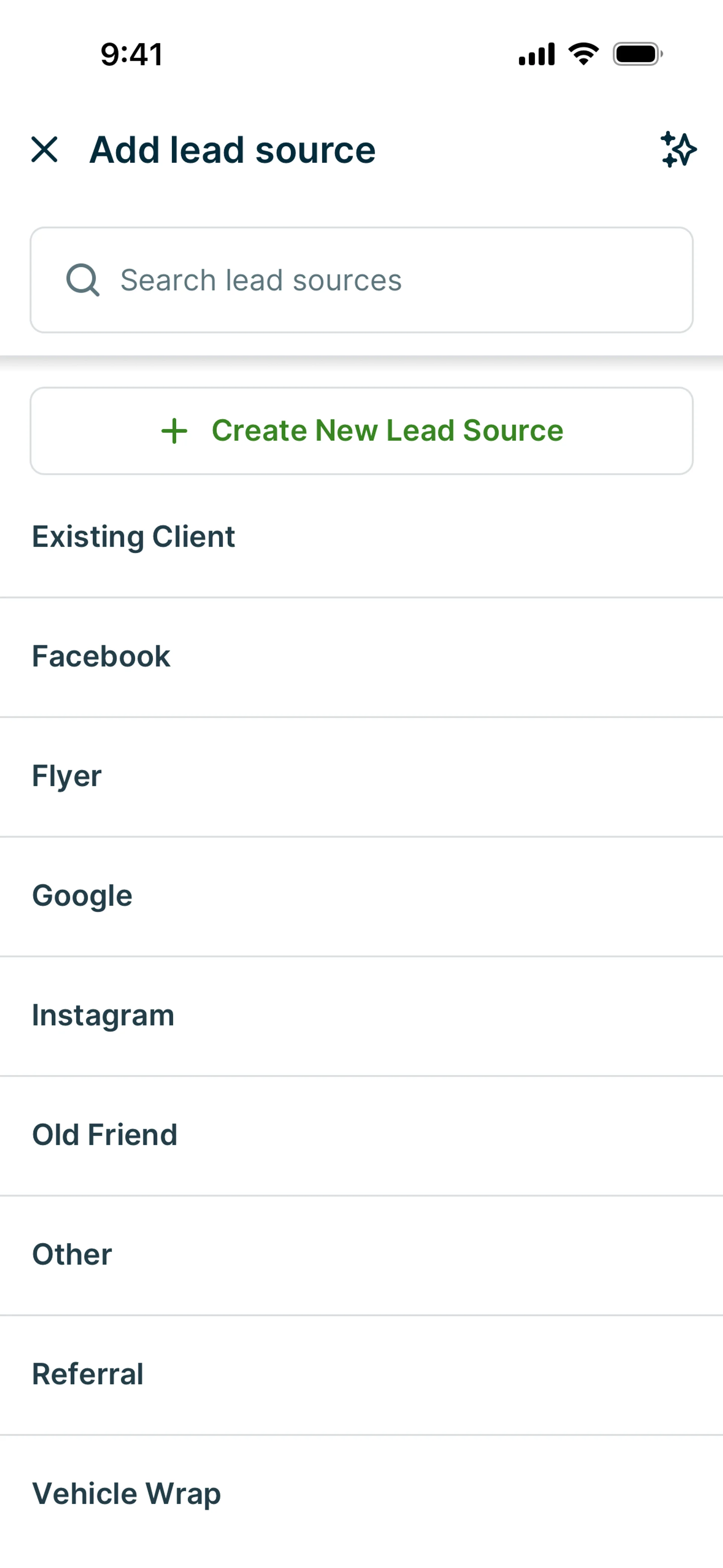
Task: Tap the AI sparkle icon
Action: point(678,150)
